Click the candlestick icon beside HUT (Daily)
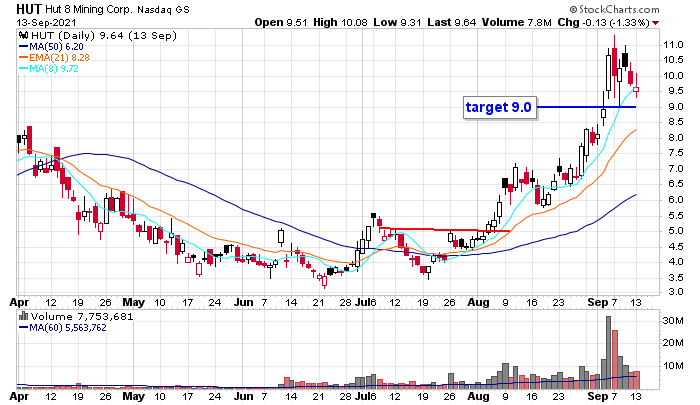 pyautogui.click(x=24, y=35)
